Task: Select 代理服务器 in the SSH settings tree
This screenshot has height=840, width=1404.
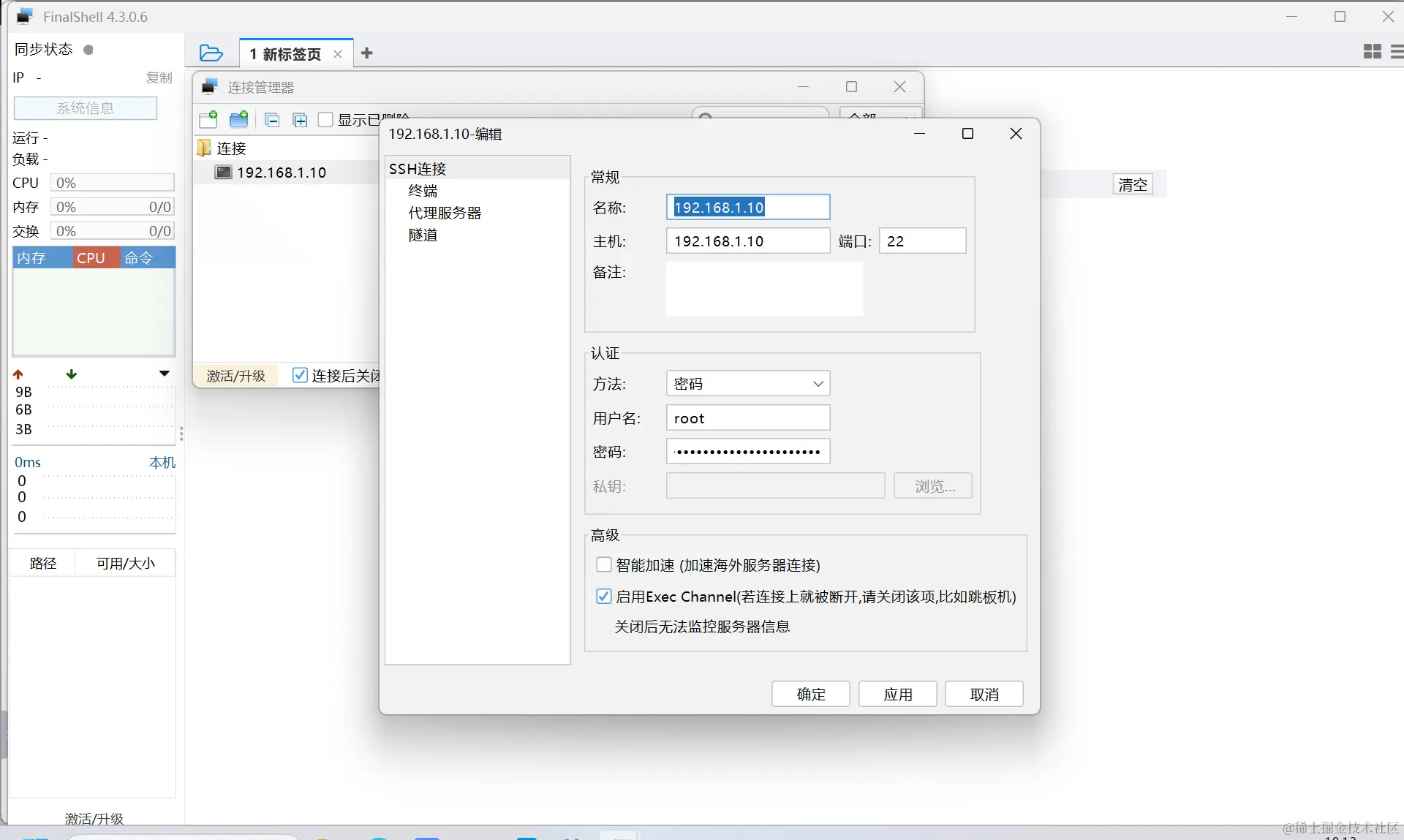Action: 445,213
